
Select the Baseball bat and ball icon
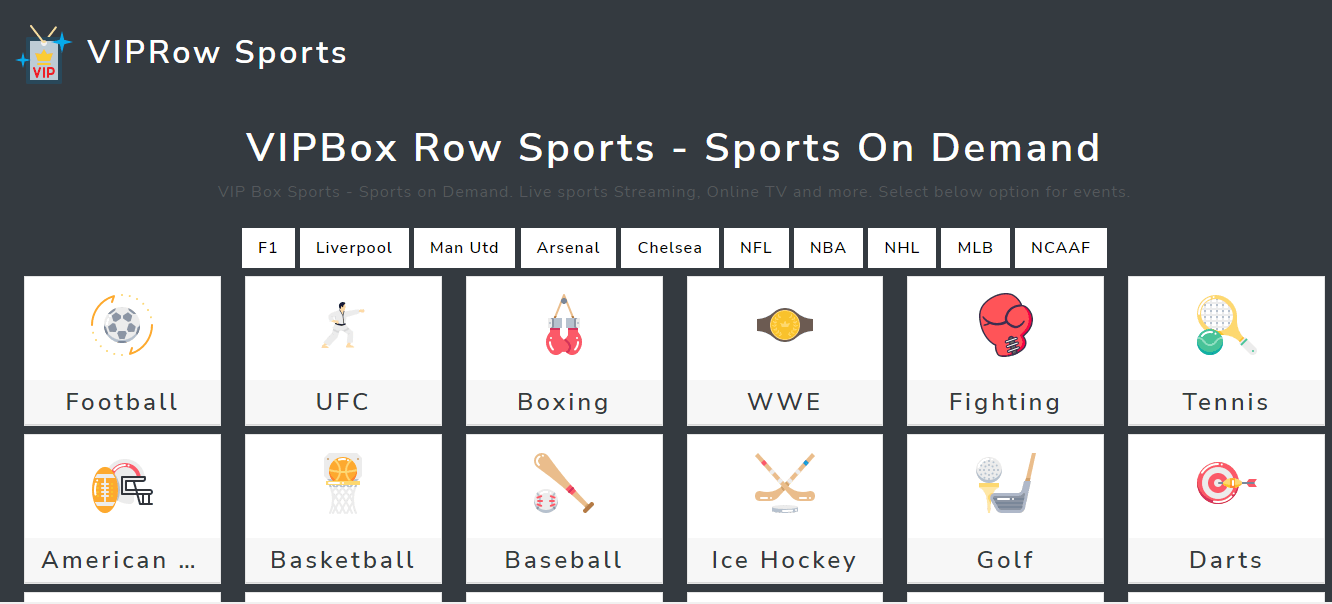click(564, 483)
